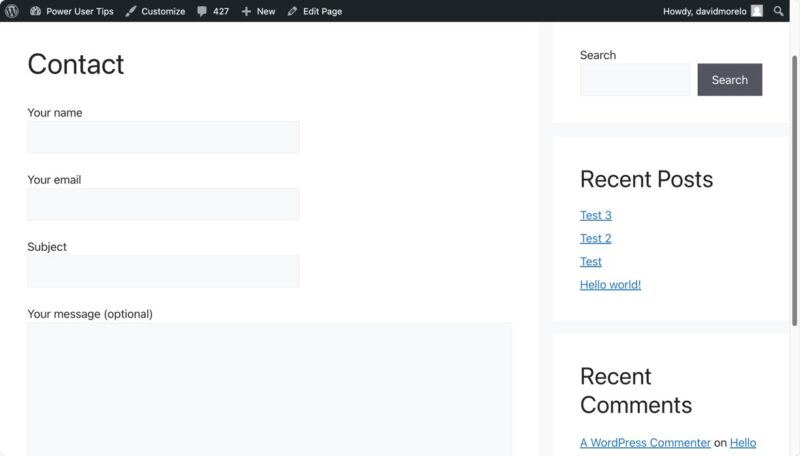Viewport: 800px width, 456px height.
Task: Click the Customize paintbrush icon
Action: (x=131, y=11)
